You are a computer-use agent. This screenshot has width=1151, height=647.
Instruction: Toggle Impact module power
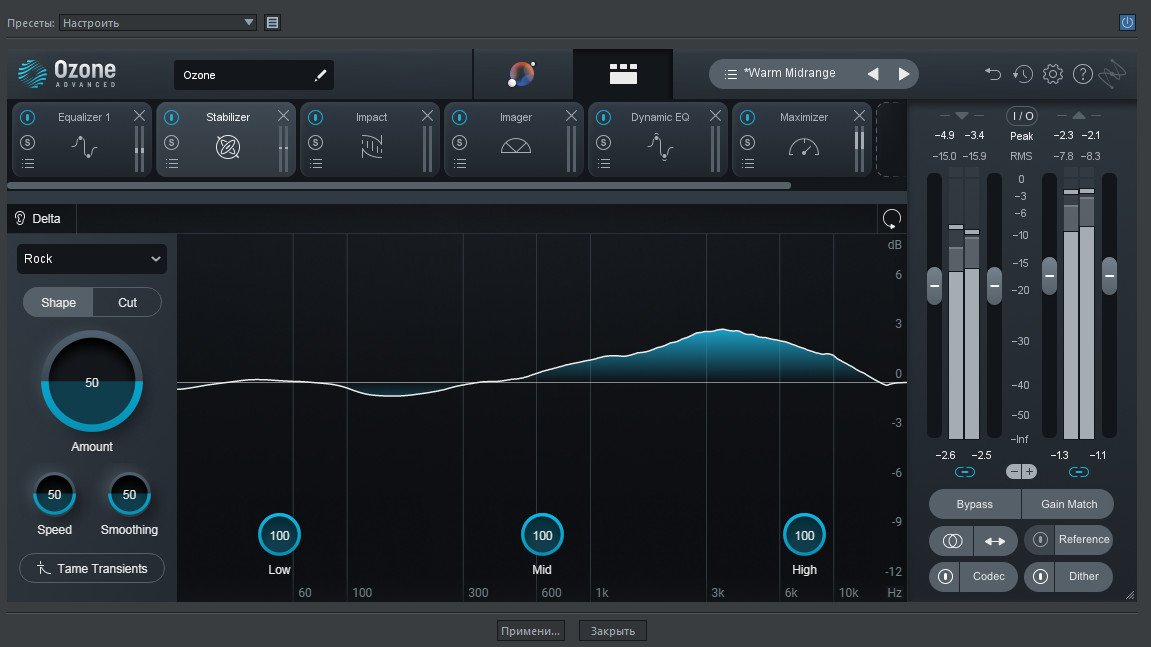pyautogui.click(x=315, y=118)
